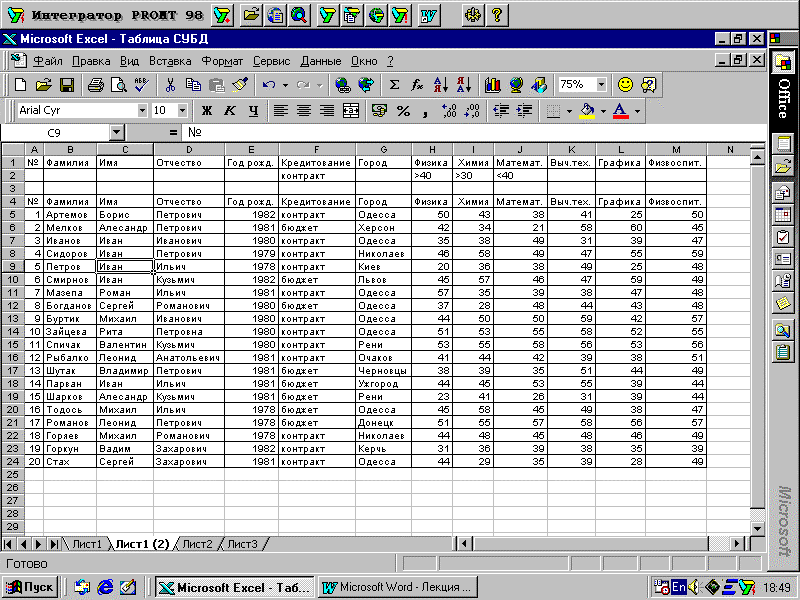Paste from clipboard
The width and height of the screenshot is (800, 600).
click(216, 85)
